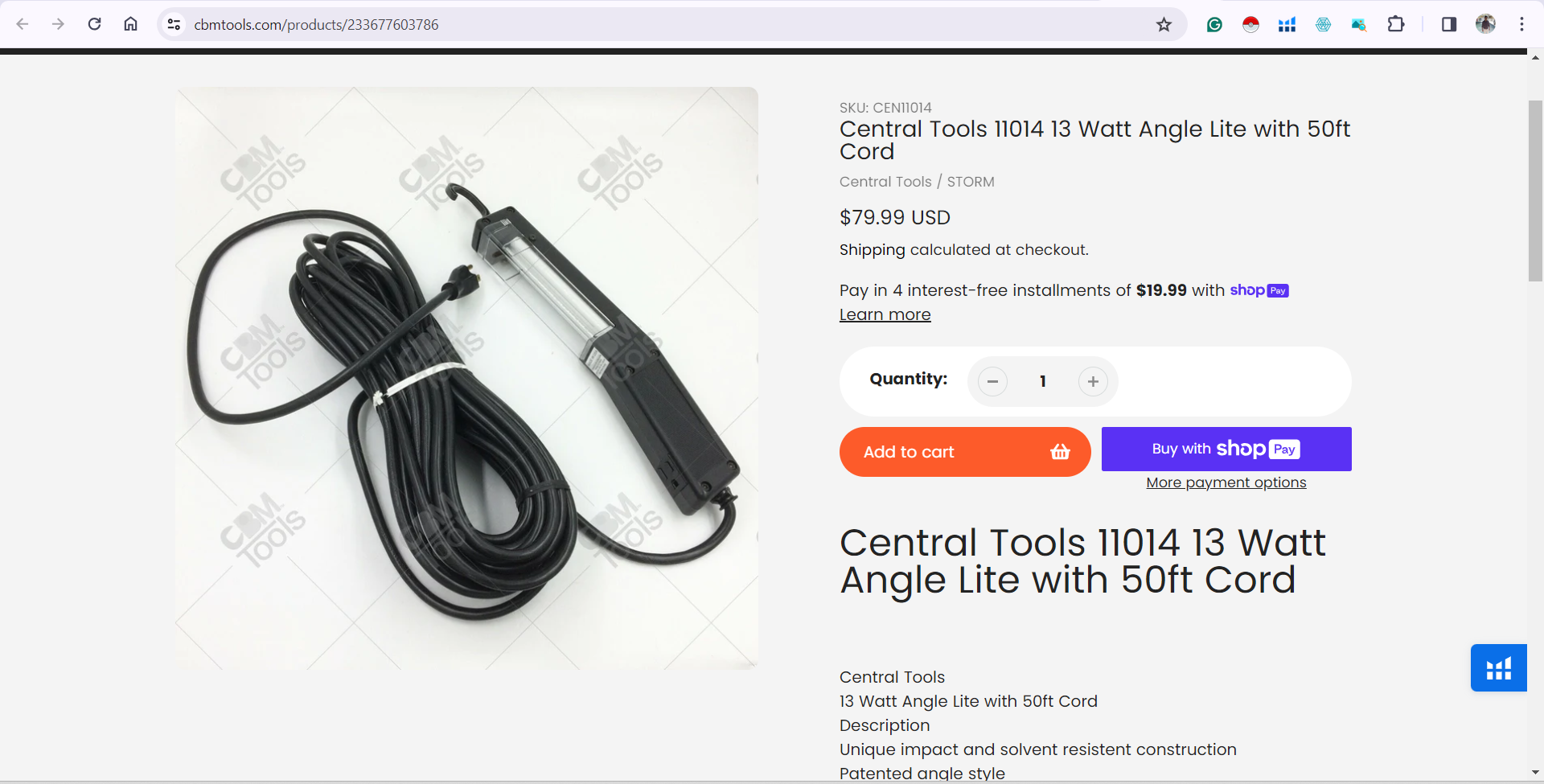Click the quantity number field
1544x784 pixels.
pyautogui.click(x=1043, y=382)
